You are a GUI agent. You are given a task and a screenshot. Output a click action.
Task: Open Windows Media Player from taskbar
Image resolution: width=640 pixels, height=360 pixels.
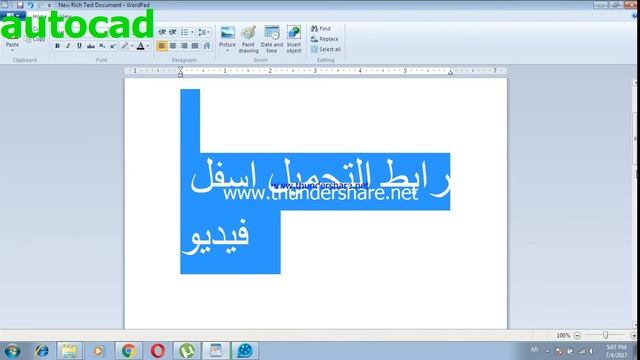pyautogui.click(x=98, y=351)
